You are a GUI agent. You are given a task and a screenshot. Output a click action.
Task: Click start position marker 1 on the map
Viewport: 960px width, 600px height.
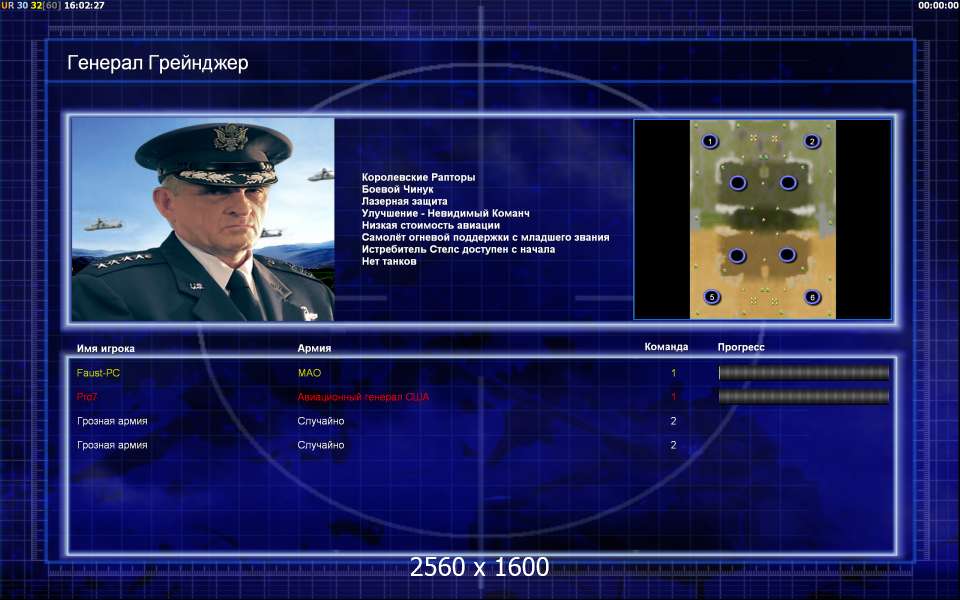pos(710,141)
